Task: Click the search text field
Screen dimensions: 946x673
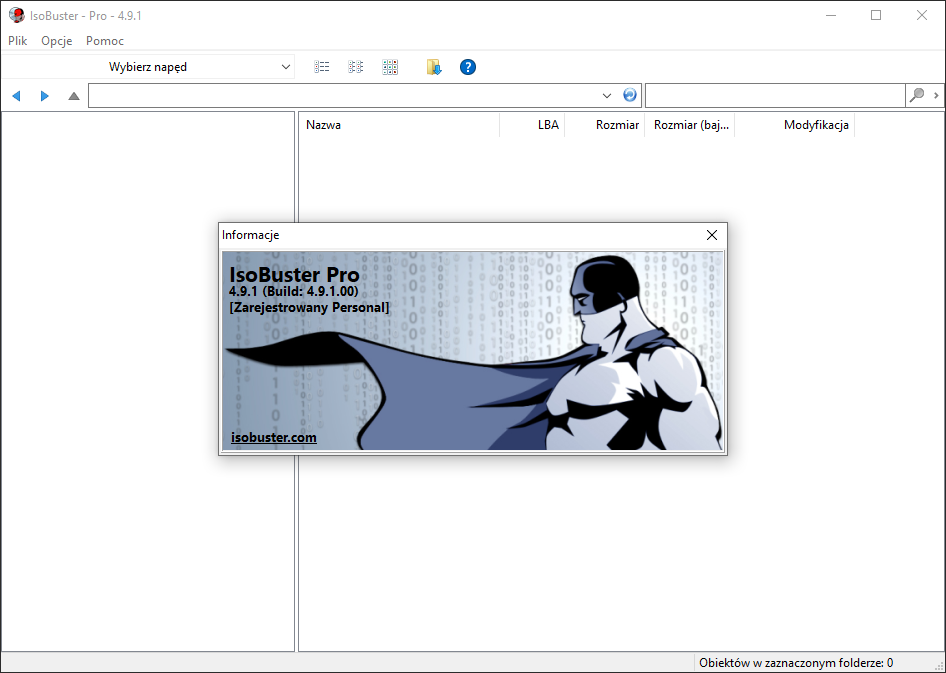Action: (x=775, y=96)
